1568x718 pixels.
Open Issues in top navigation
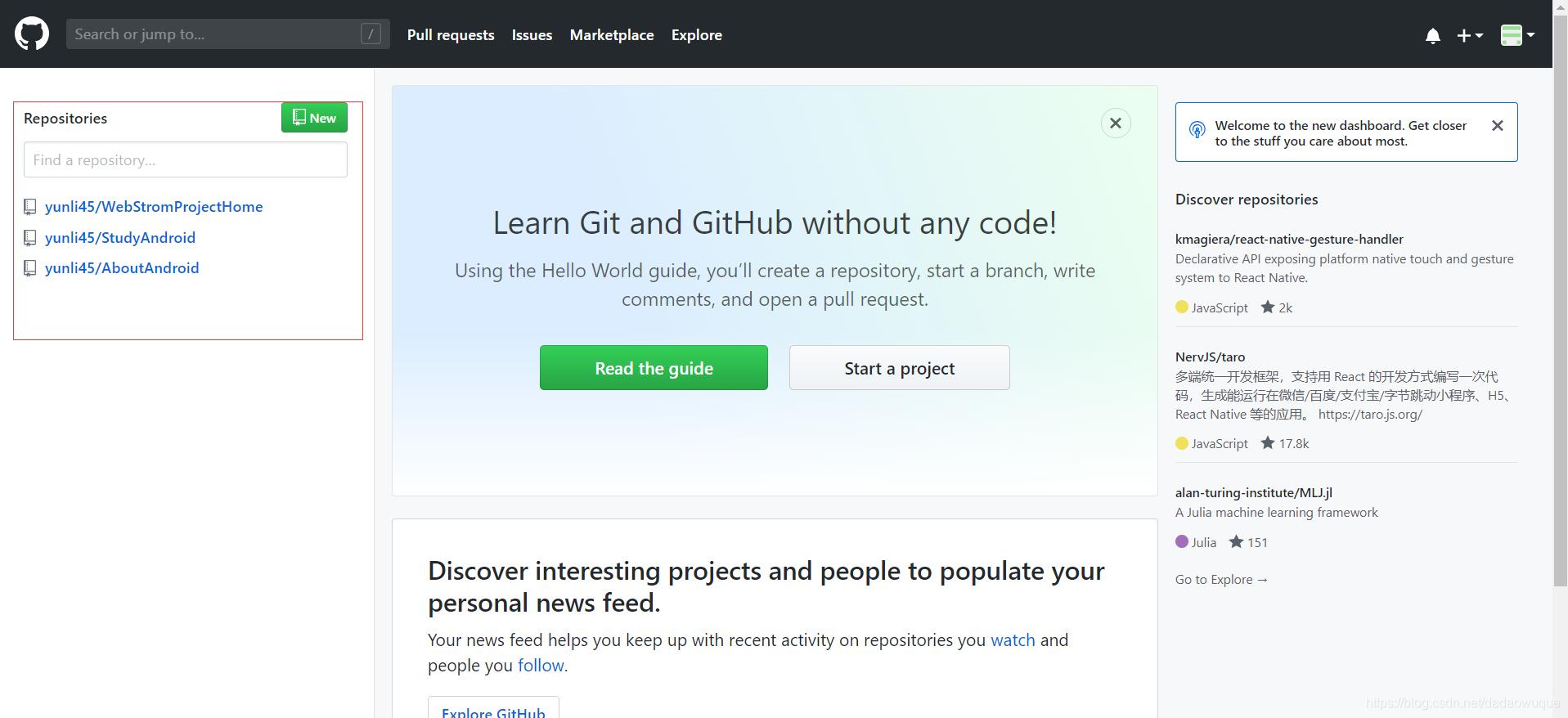(532, 35)
